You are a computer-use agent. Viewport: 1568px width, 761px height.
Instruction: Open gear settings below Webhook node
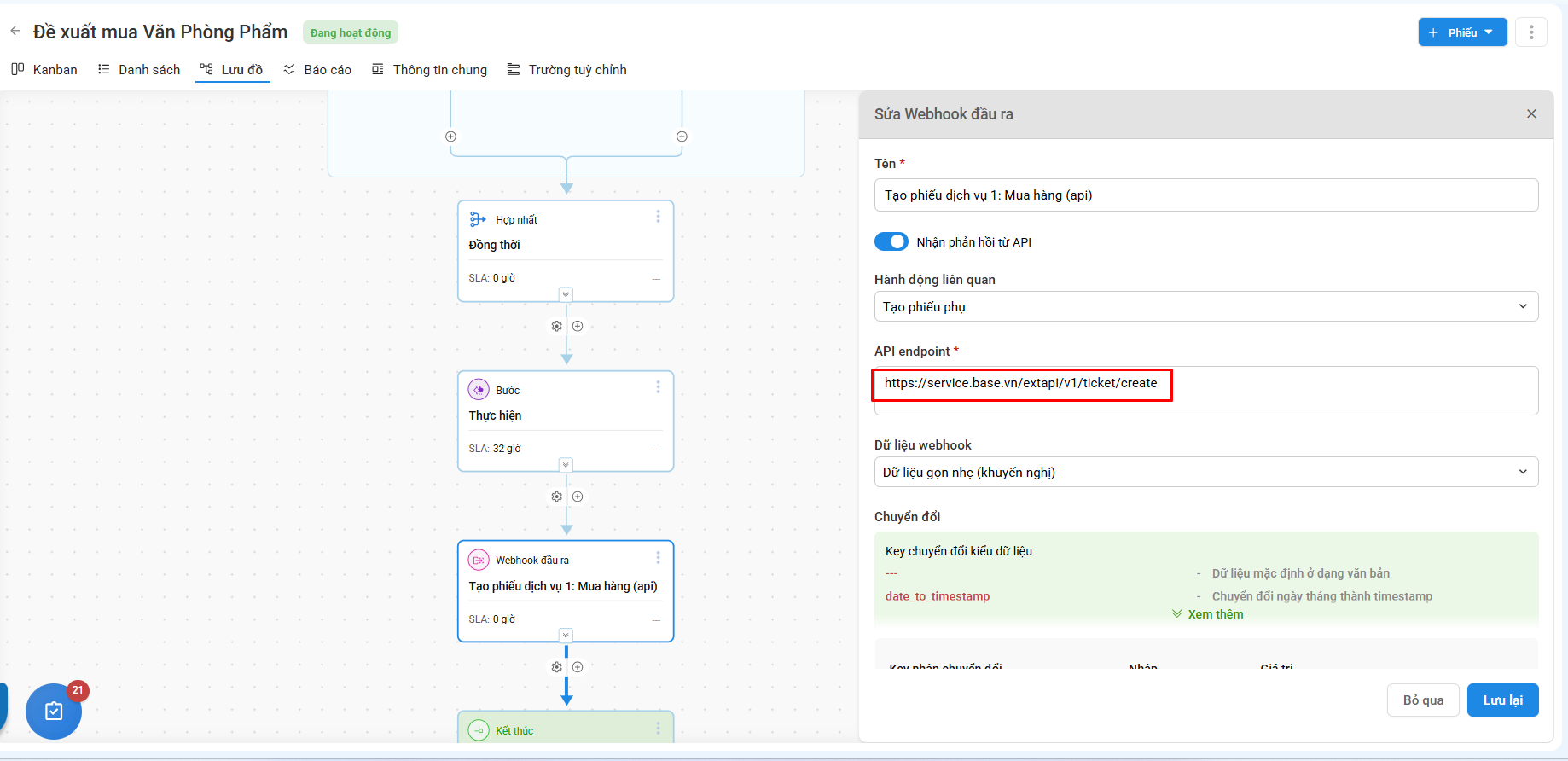(x=556, y=667)
